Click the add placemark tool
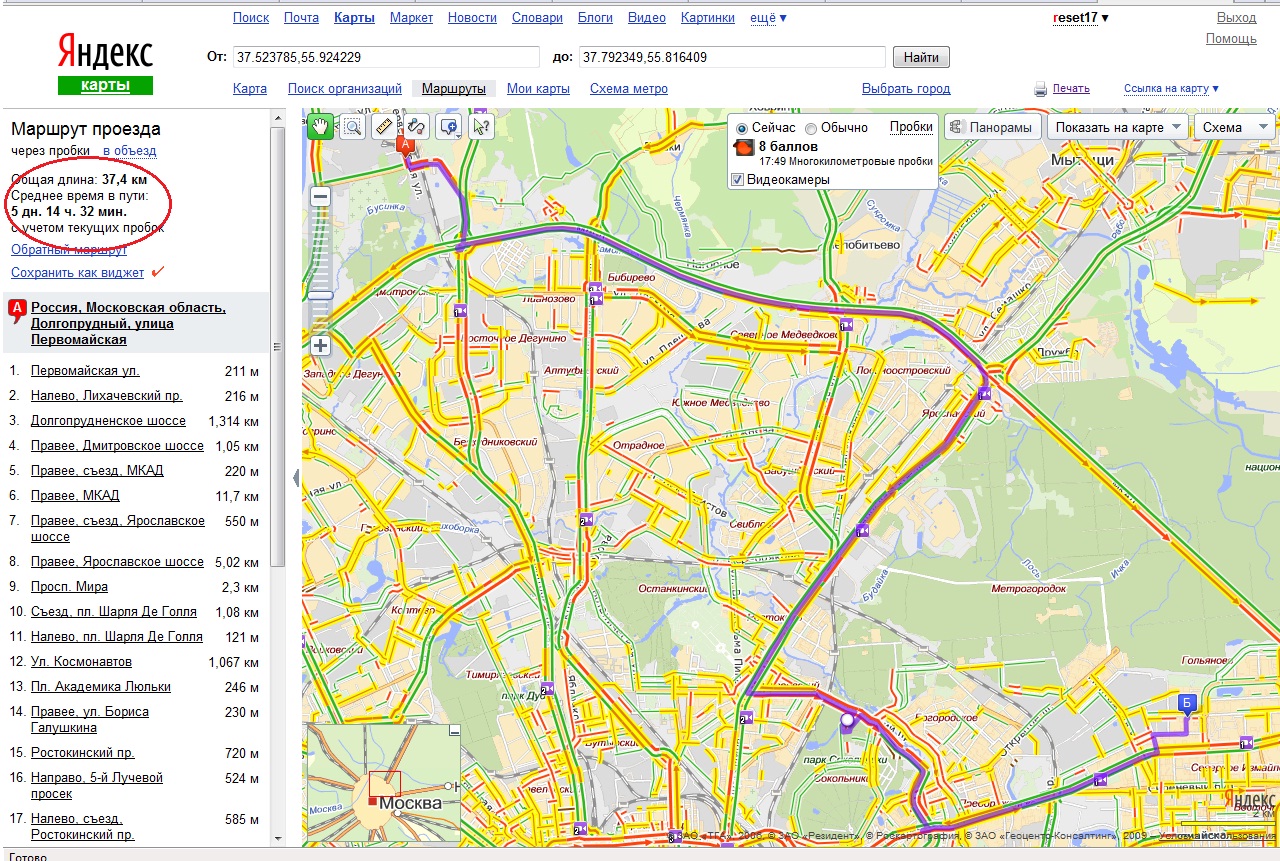 coord(450,126)
